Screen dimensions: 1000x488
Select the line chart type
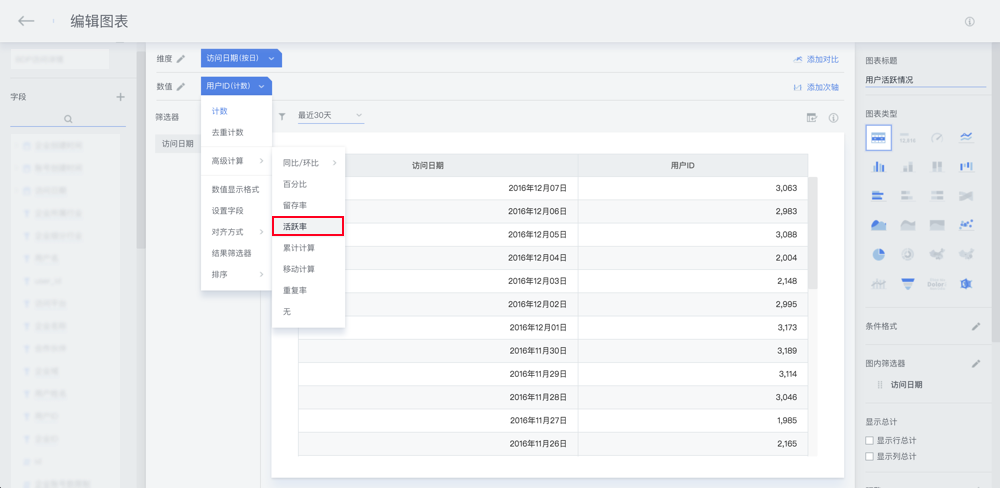pos(966,137)
